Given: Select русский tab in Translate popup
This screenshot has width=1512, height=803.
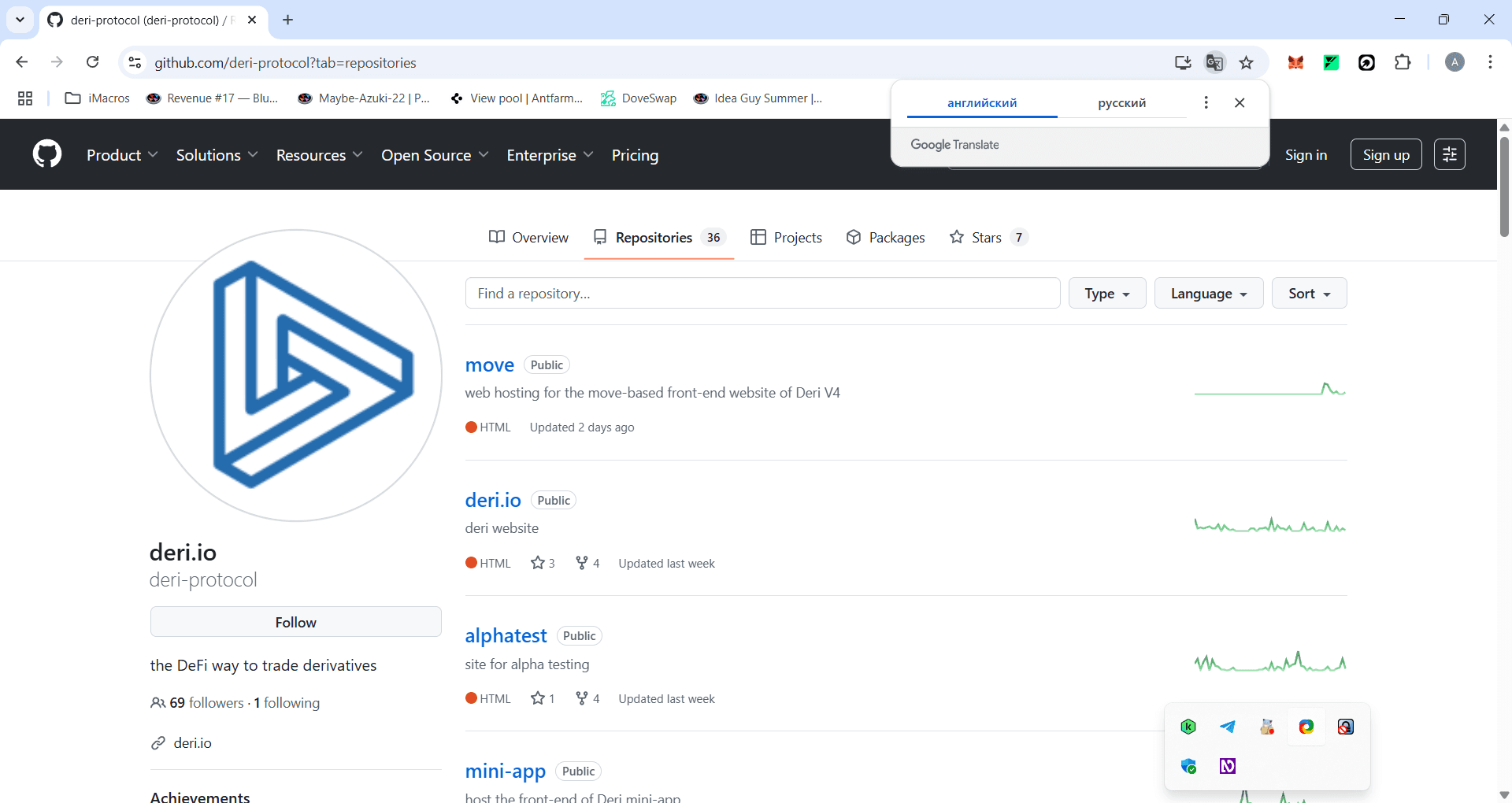Looking at the screenshot, I should click(x=1122, y=103).
